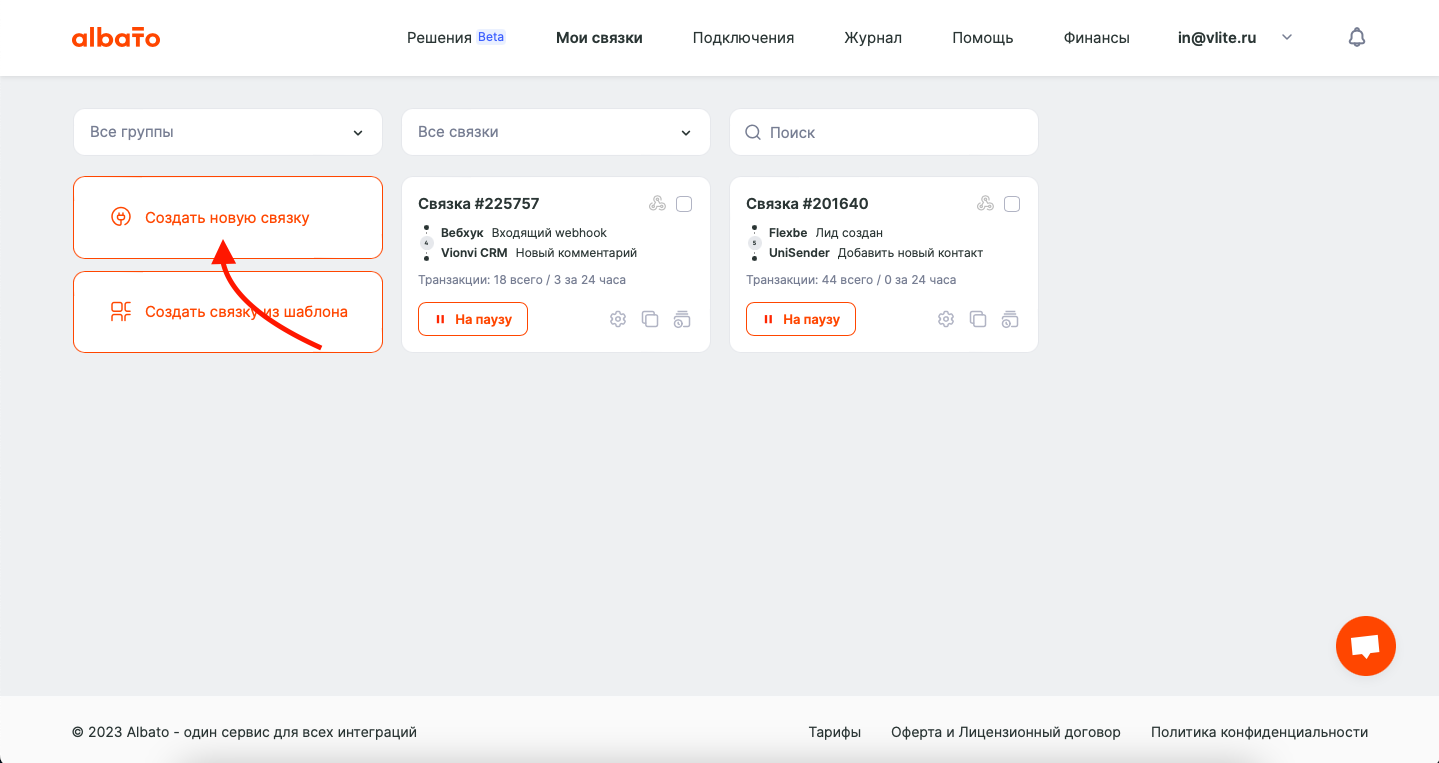Pause Связка #201640 with На паузу
Viewport: 1439px width, 763px height.
[801, 319]
